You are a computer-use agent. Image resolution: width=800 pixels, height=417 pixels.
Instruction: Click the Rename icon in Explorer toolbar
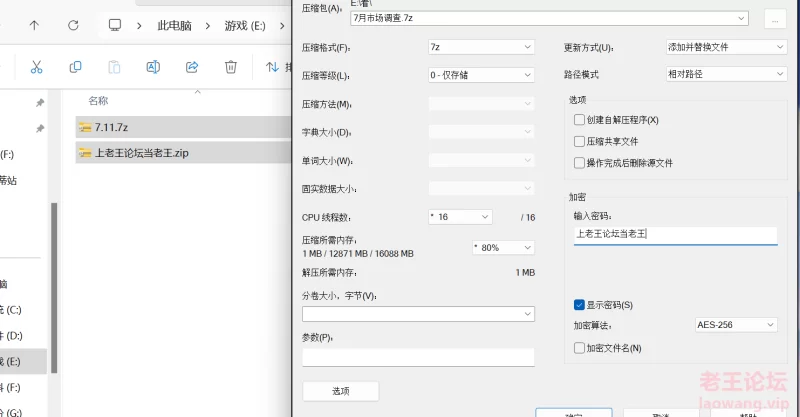153,67
